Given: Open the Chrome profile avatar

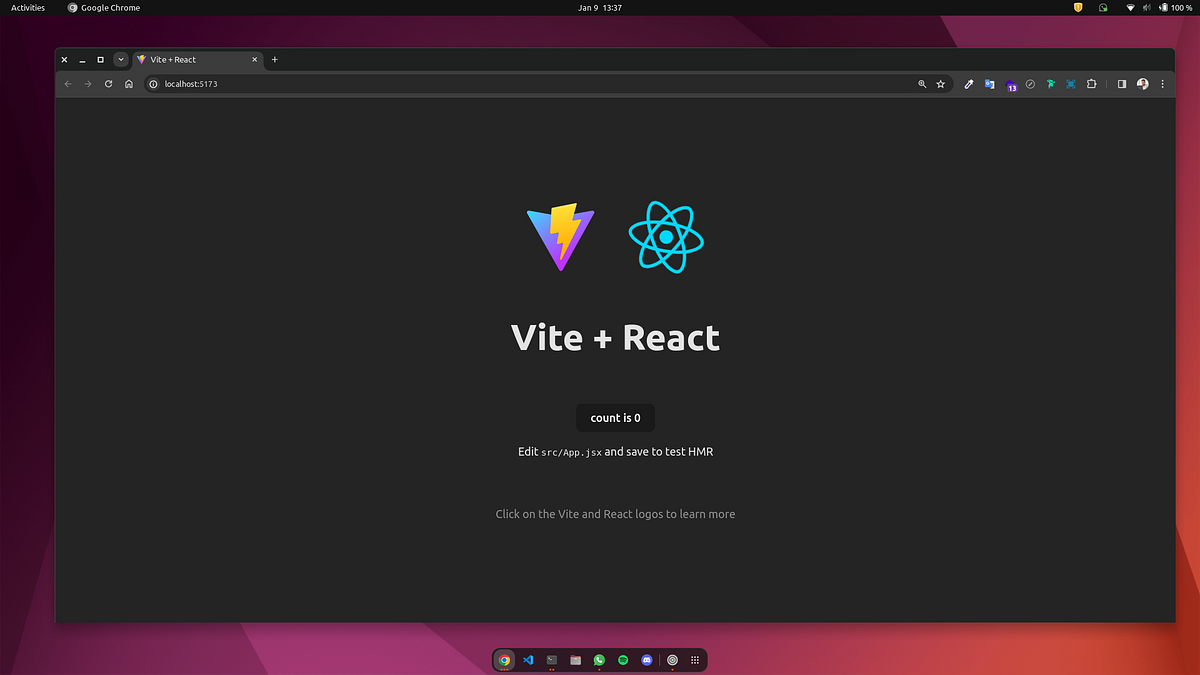Looking at the screenshot, I should (x=1143, y=84).
